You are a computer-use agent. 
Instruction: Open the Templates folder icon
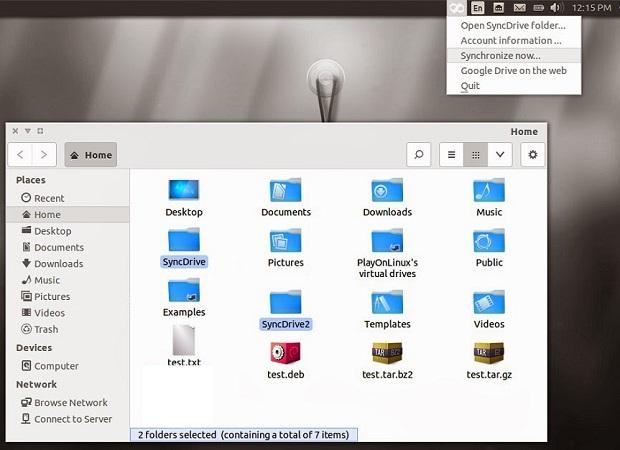pos(387,302)
